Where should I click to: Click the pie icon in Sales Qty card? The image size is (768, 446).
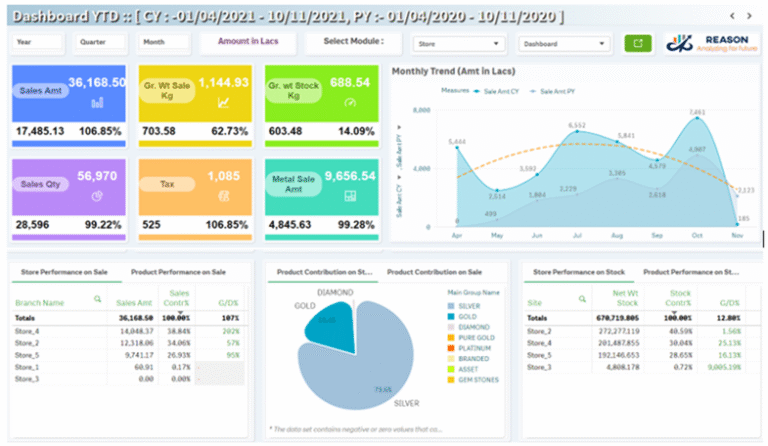click(96, 196)
